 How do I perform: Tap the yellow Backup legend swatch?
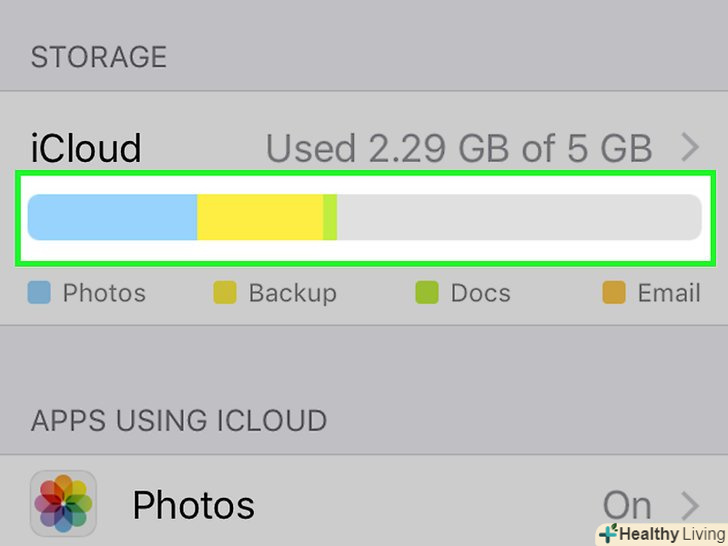pos(225,293)
